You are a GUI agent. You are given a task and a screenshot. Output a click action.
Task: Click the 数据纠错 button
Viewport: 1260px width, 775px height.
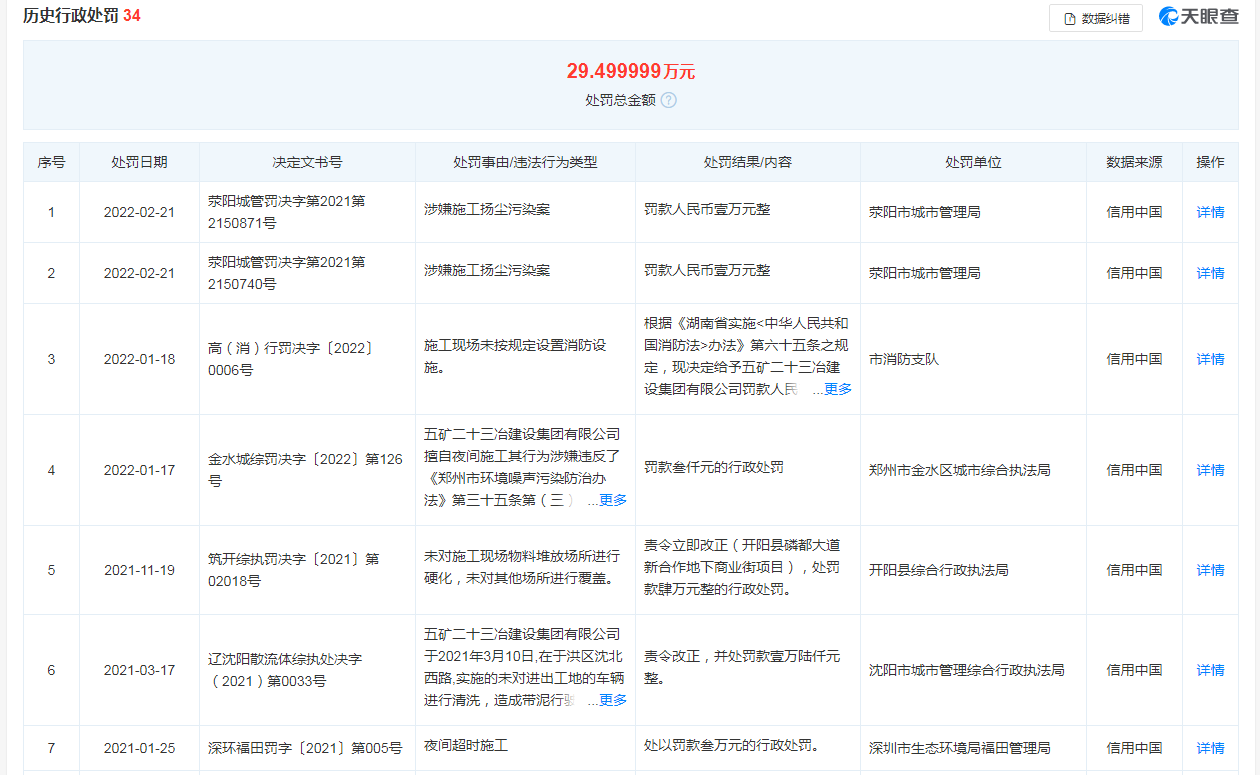point(1095,18)
